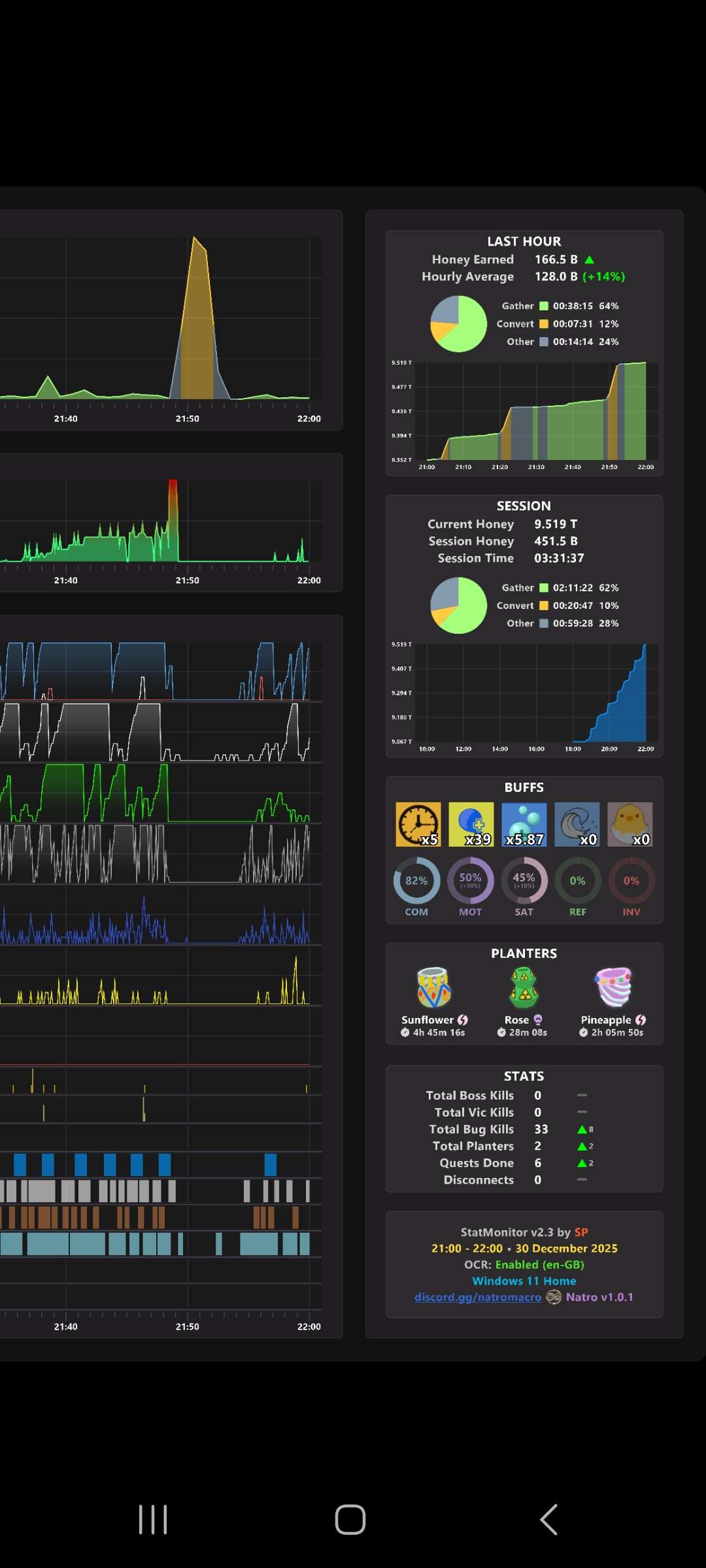Click the bubble buff icon x5.87
This screenshot has height=1568, width=706.
coord(524,825)
